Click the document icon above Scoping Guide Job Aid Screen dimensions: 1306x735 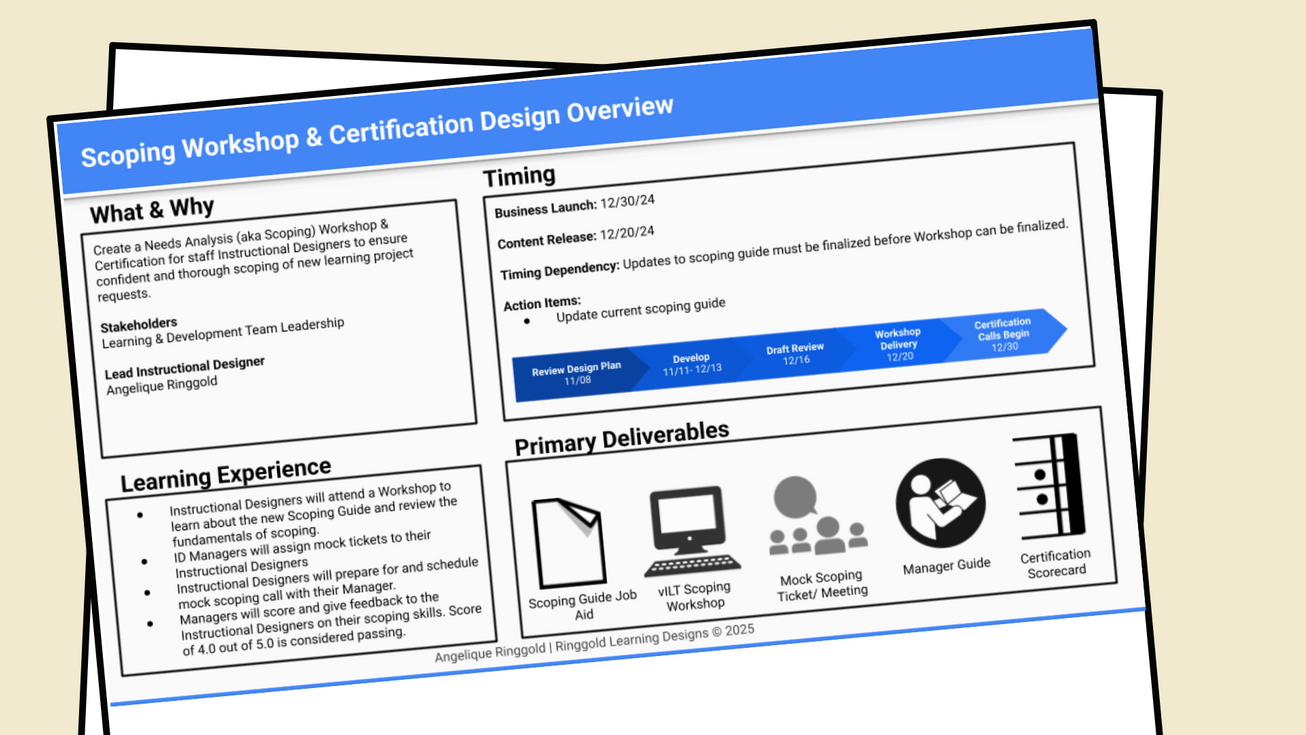click(x=567, y=542)
